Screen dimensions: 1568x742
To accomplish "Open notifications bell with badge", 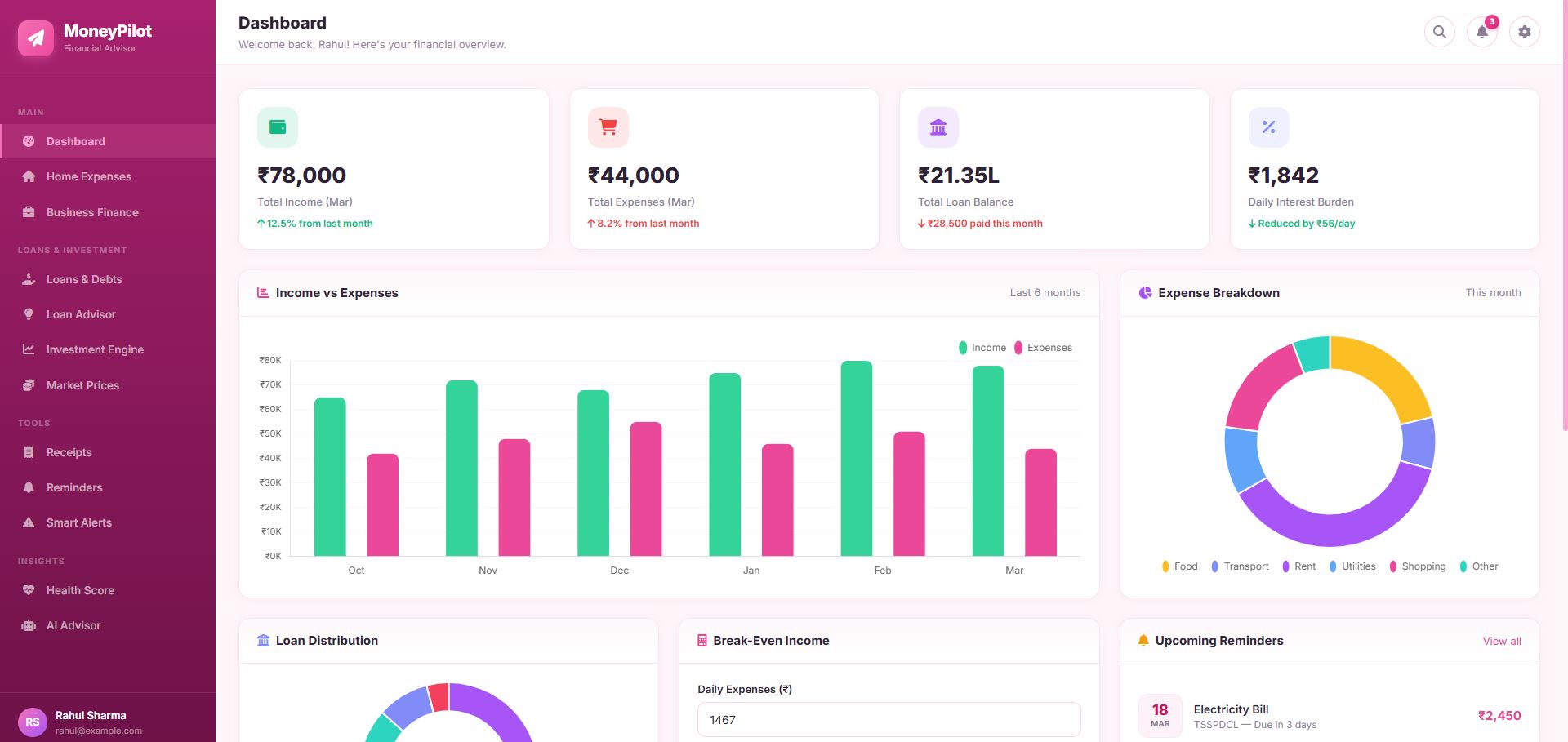I will click(1482, 32).
